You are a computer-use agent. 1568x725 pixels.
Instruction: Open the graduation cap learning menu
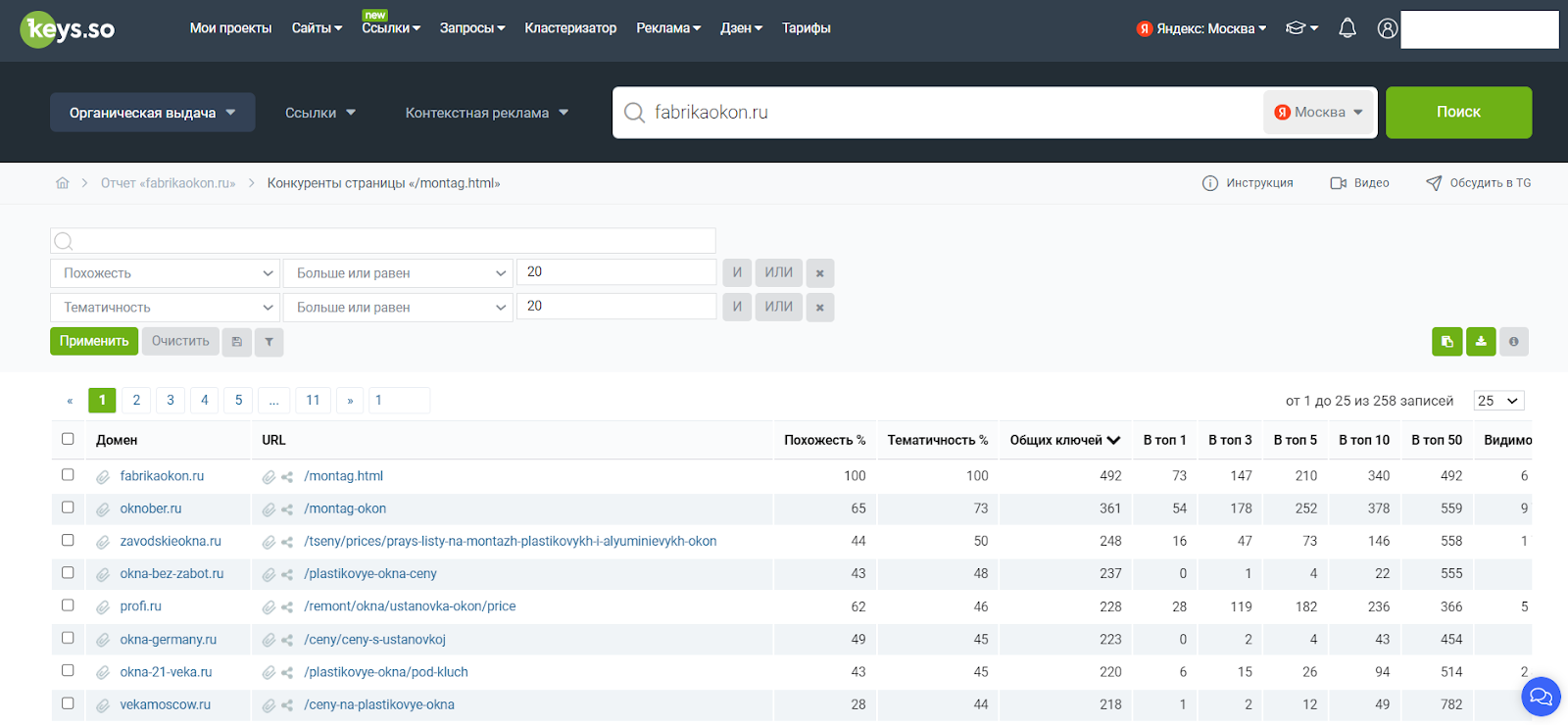tap(1301, 28)
